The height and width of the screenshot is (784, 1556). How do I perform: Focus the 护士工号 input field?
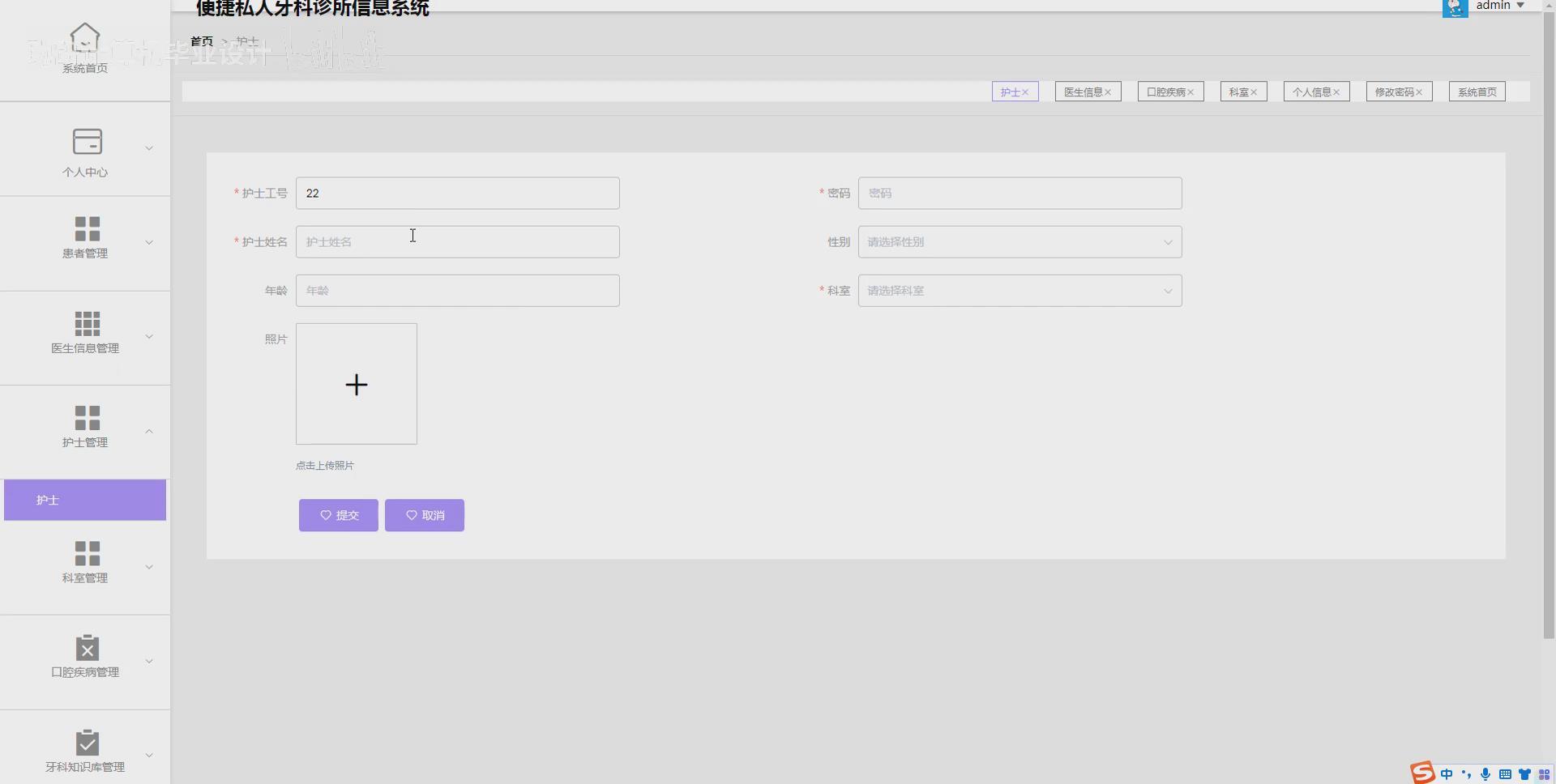(458, 194)
